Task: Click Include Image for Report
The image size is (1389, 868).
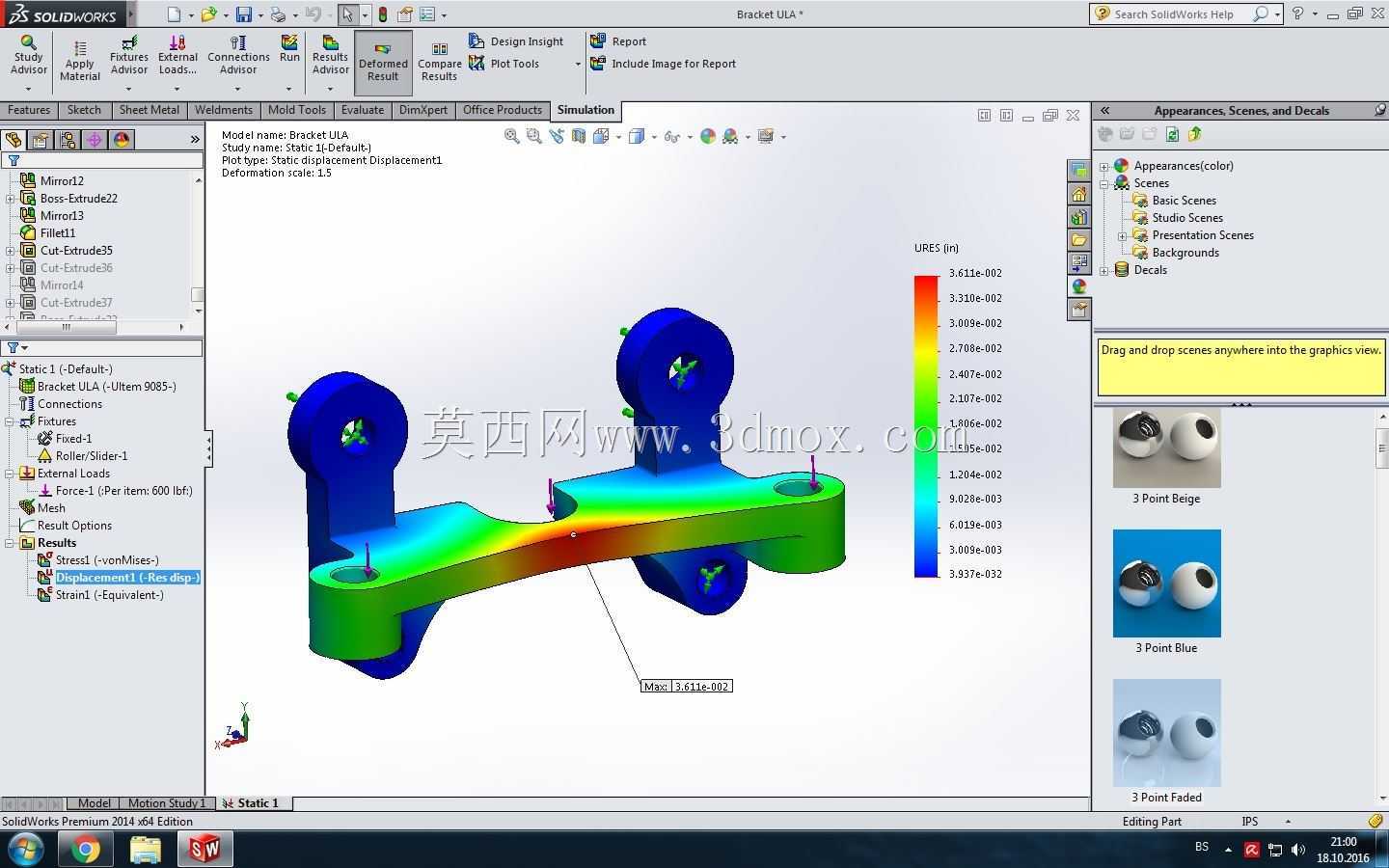Action: [x=663, y=64]
